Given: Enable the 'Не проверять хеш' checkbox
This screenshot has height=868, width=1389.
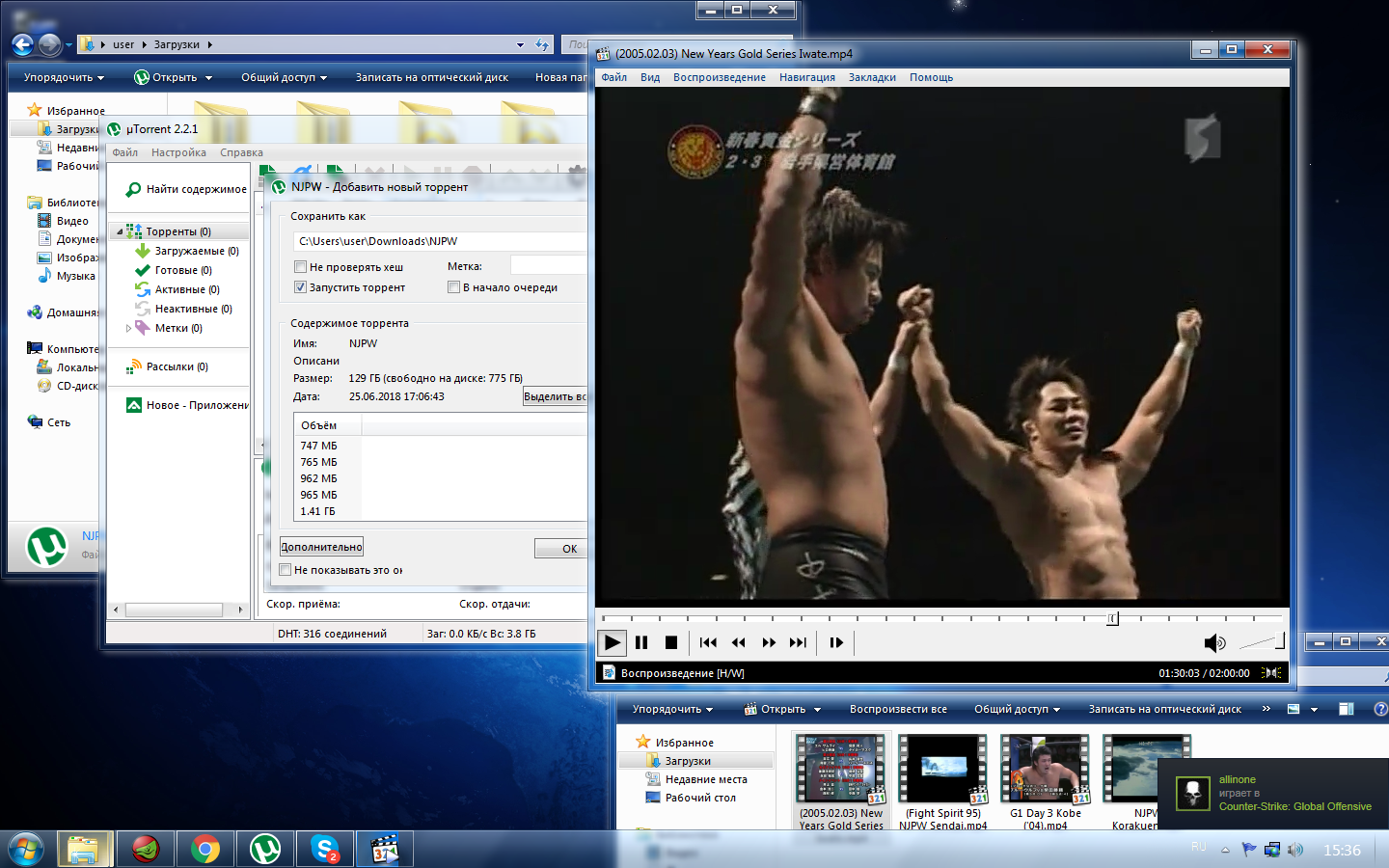Looking at the screenshot, I should (300, 267).
